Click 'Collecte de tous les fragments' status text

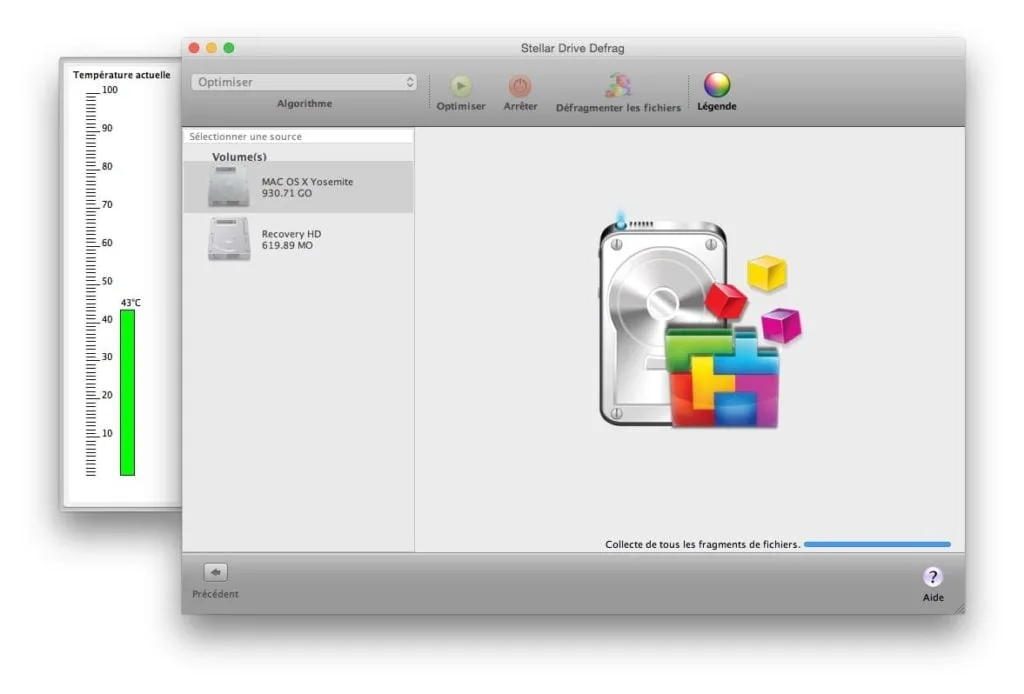(x=703, y=544)
